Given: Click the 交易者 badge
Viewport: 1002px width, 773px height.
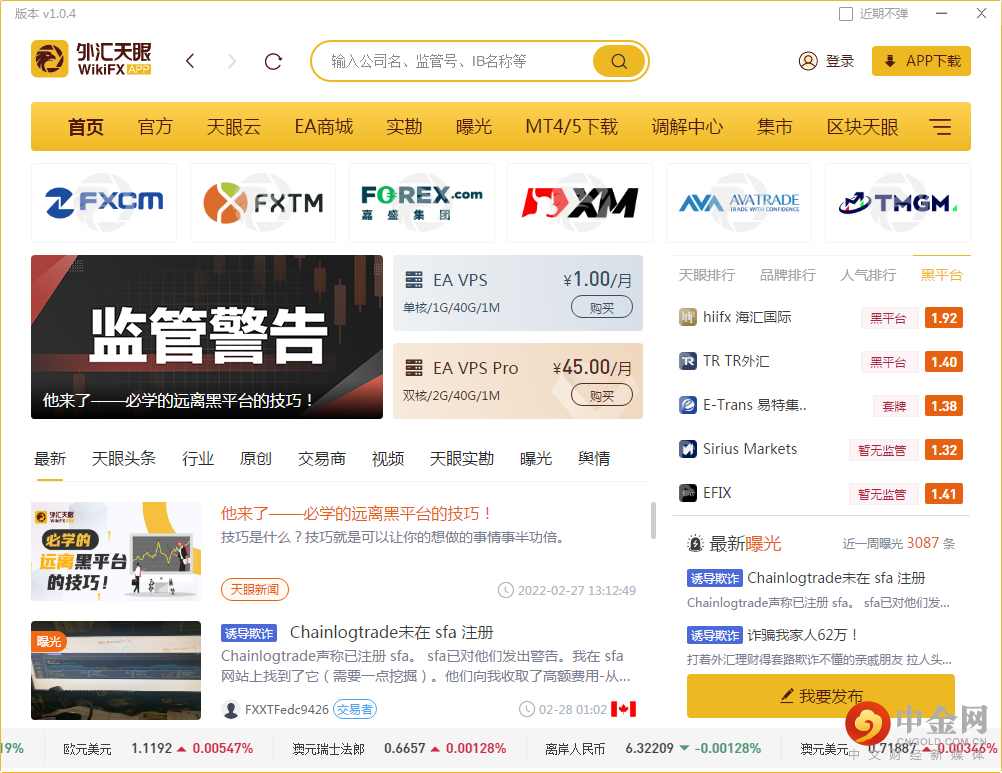Looking at the screenshot, I should [355, 709].
